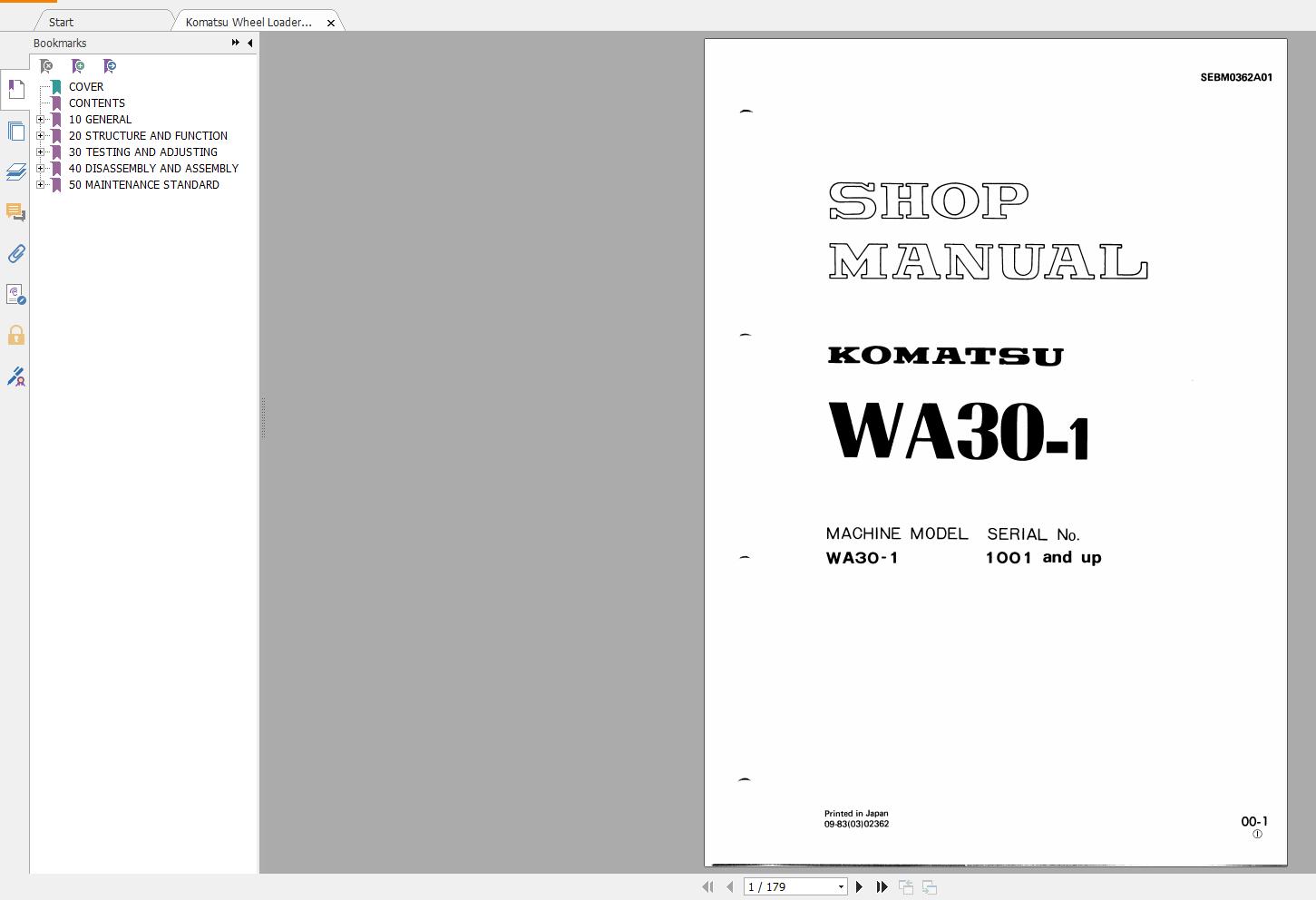This screenshot has height=900, width=1316.
Task: Open the digital signature pen panel
Action: tap(15, 376)
